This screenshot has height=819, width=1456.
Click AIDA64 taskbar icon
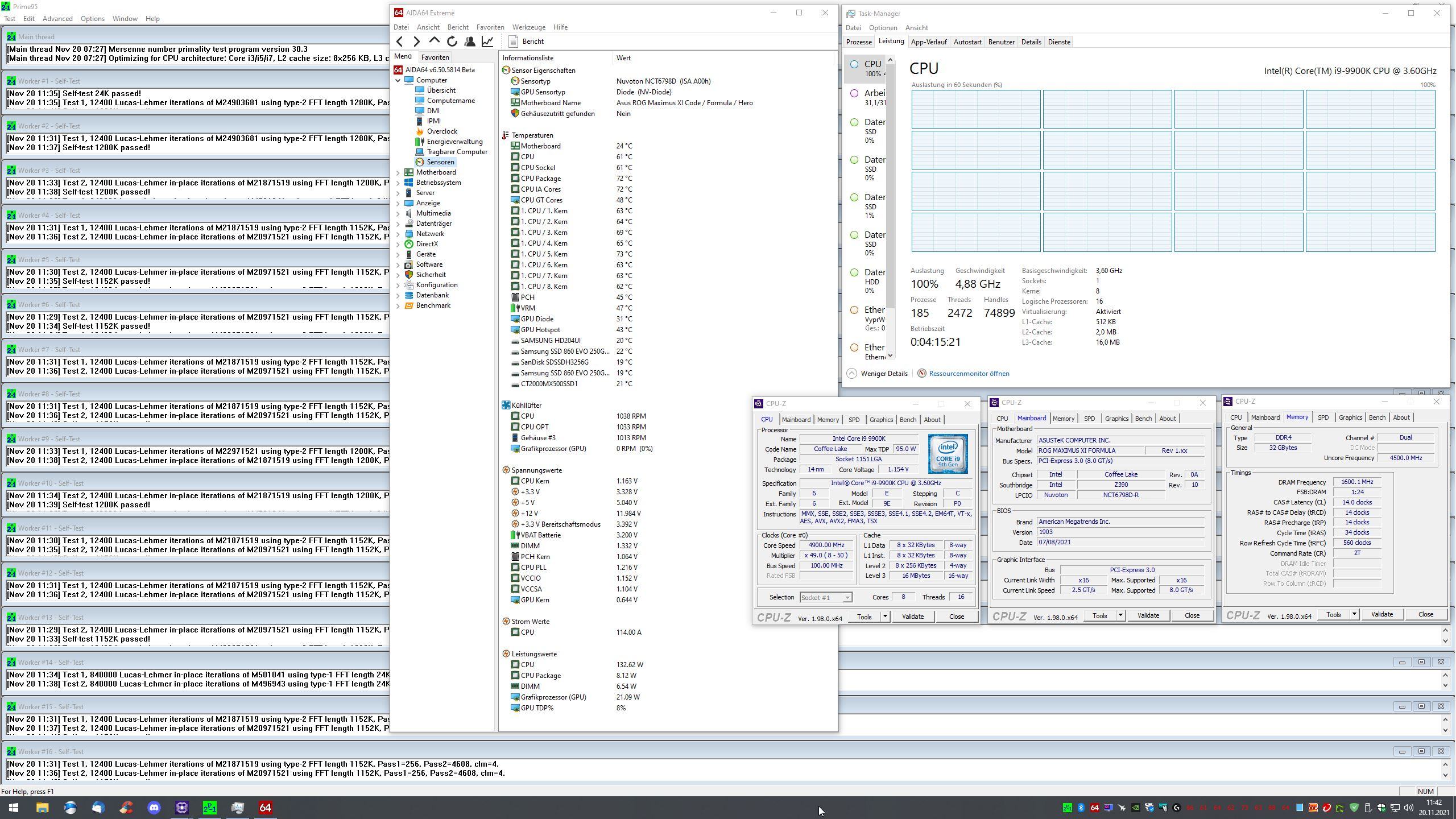(266, 808)
